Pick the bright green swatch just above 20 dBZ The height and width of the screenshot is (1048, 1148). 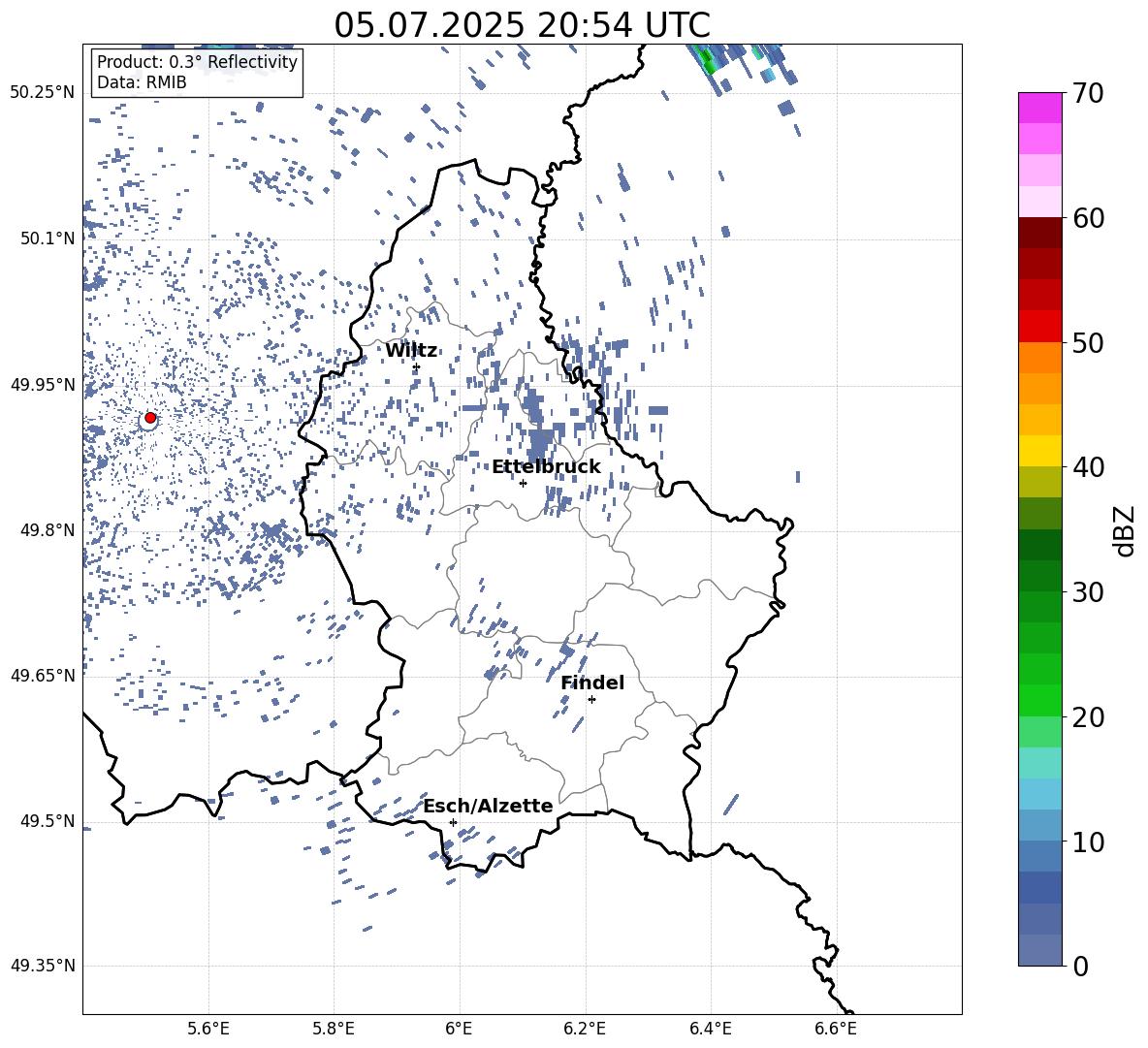click(x=1039, y=700)
